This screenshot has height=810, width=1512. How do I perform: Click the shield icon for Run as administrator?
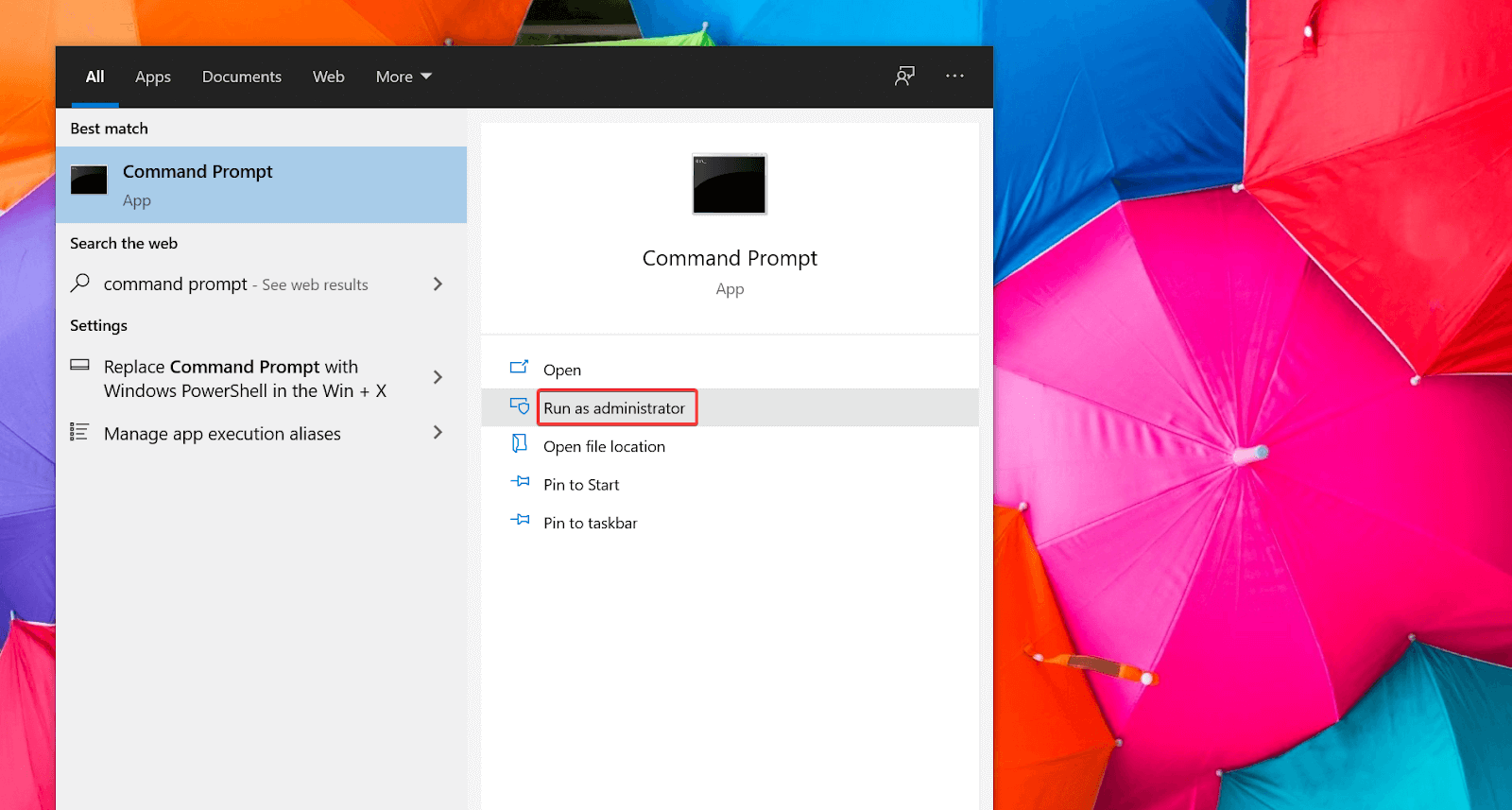click(519, 405)
